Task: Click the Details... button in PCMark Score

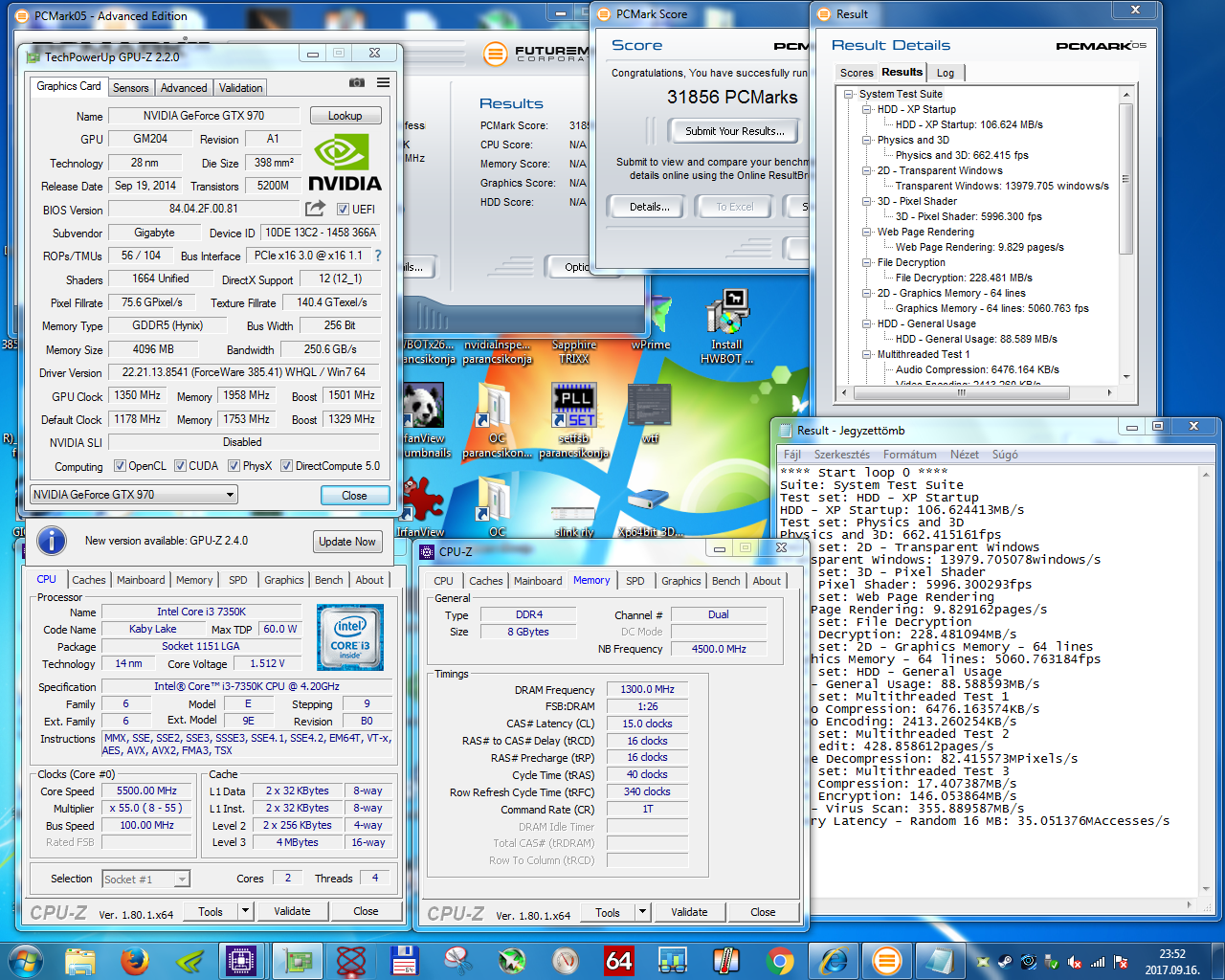Action: pyautogui.click(x=650, y=207)
